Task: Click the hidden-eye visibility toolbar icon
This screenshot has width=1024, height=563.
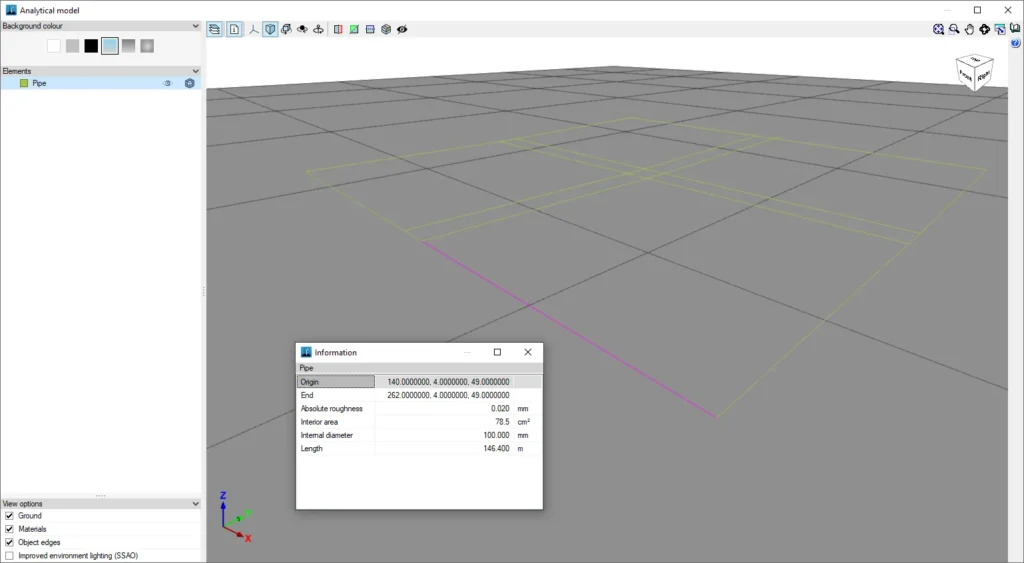Action: (402, 29)
